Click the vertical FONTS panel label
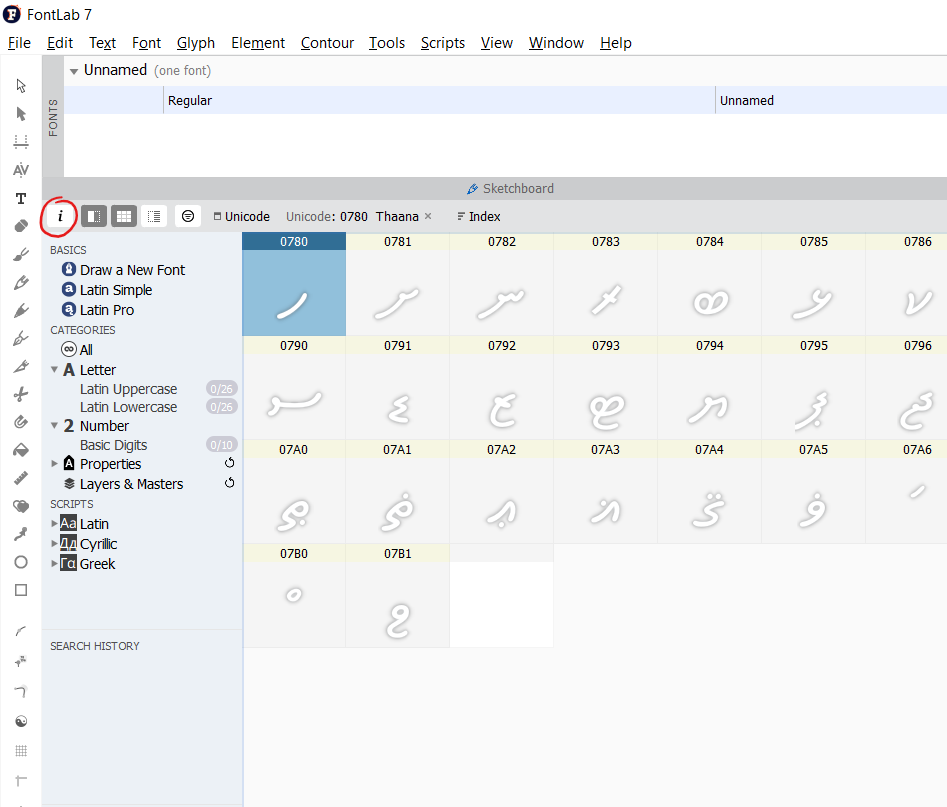Image resolution: width=947 pixels, height=807 pixels. [53, 117]
